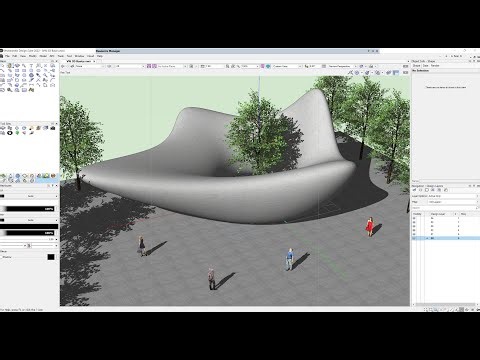
Task: Switch to the Data tab in Object Info
Action: (x=426, y=66)
